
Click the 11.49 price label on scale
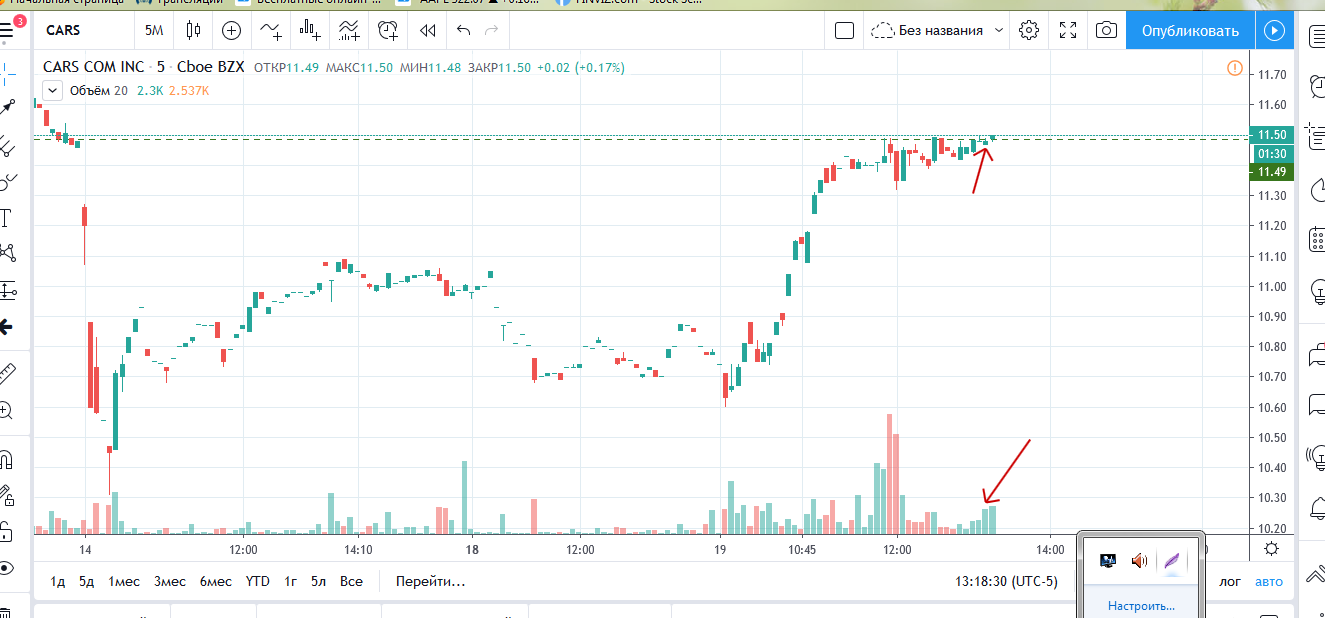[1272, 172]
